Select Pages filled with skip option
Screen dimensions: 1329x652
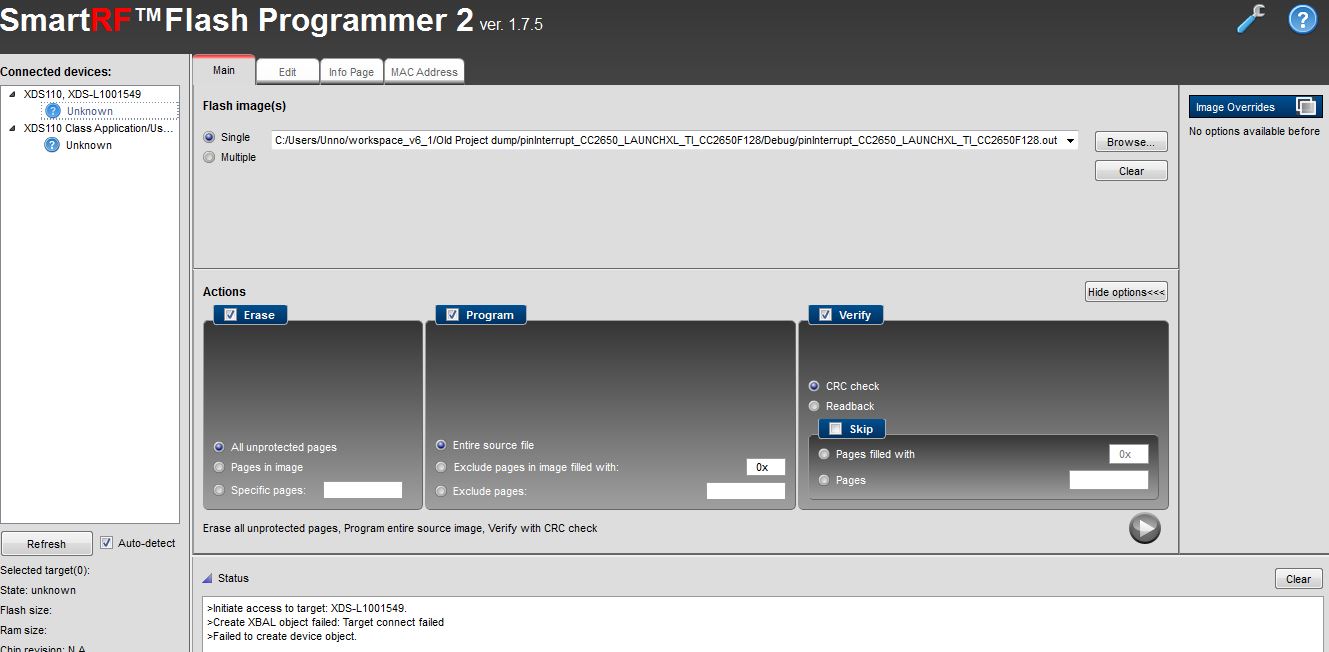tap(824, 454)
